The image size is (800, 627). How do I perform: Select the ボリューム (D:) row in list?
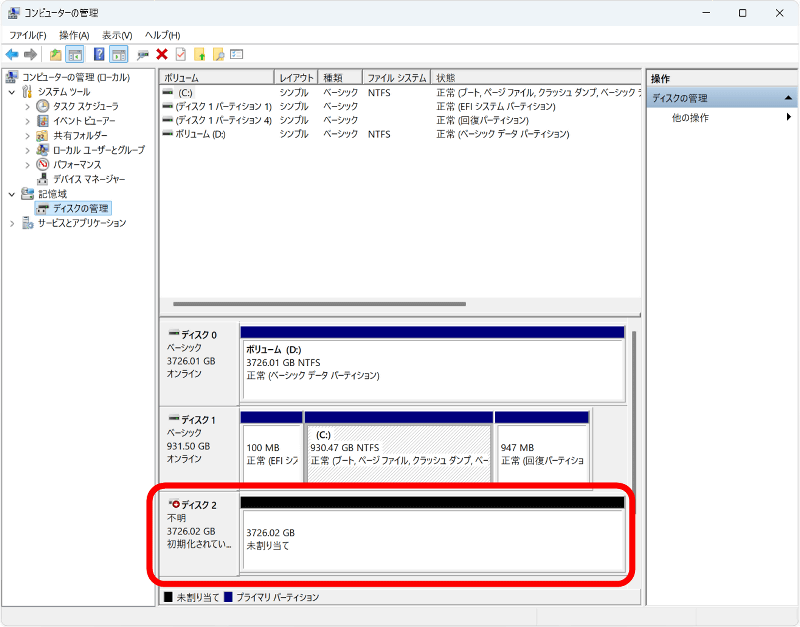coord(400,134)
